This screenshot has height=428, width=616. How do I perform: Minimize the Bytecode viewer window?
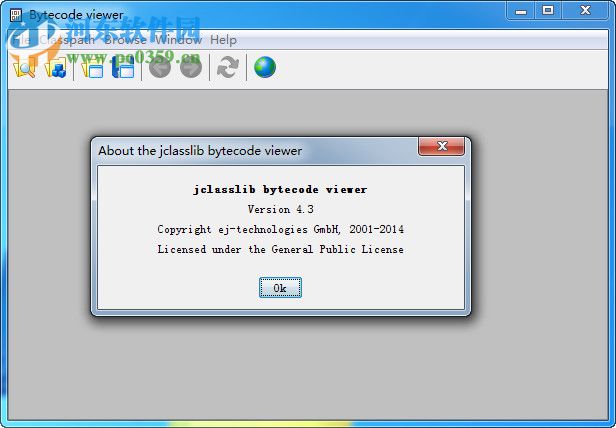point(521,11)
